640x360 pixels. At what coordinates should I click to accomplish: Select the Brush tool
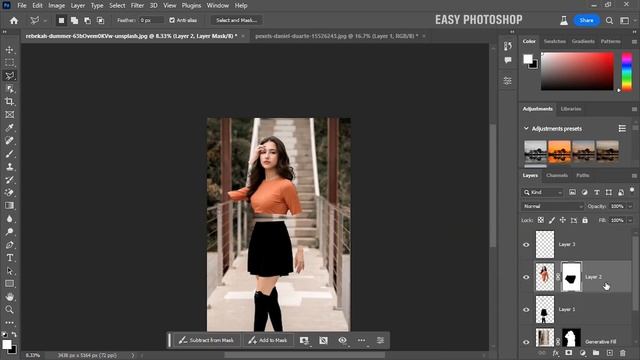coord(9,154)
